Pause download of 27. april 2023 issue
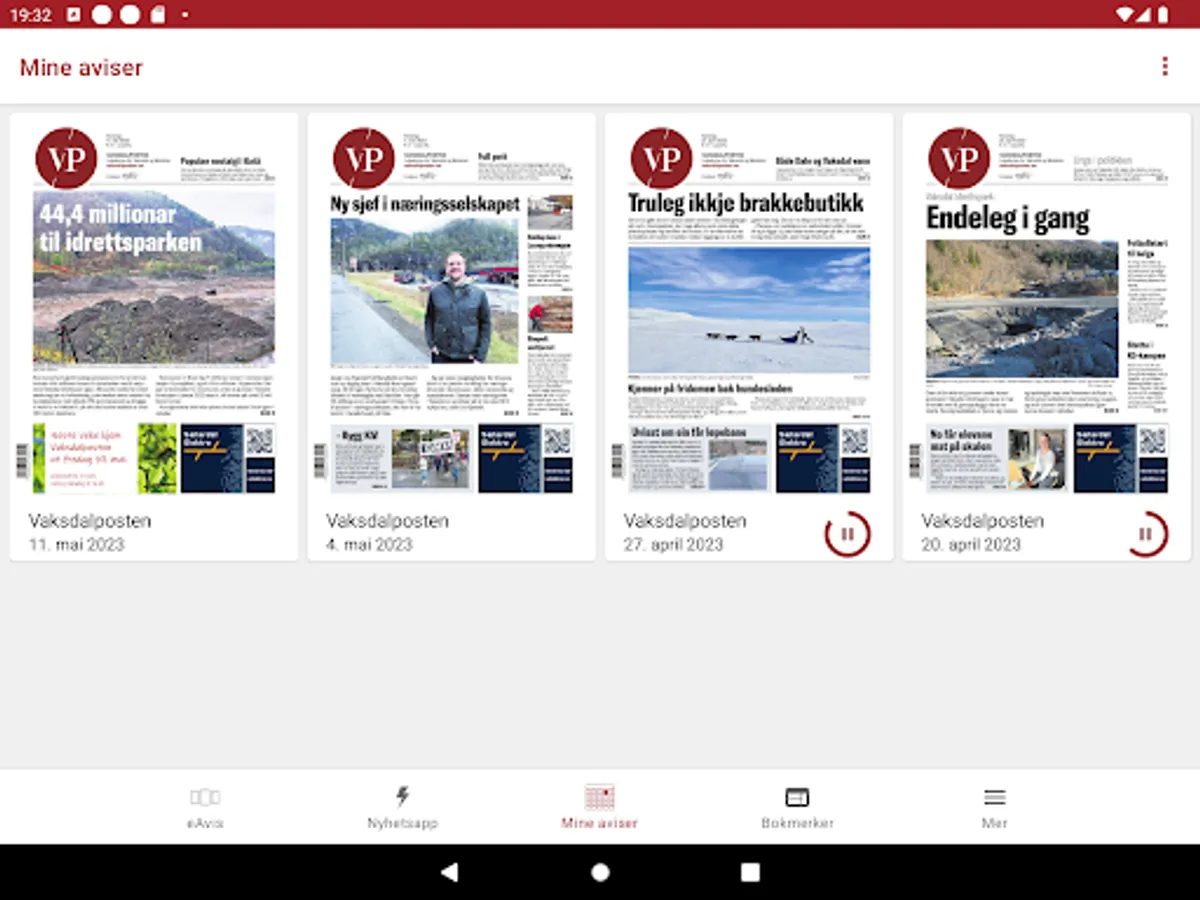 848,534
